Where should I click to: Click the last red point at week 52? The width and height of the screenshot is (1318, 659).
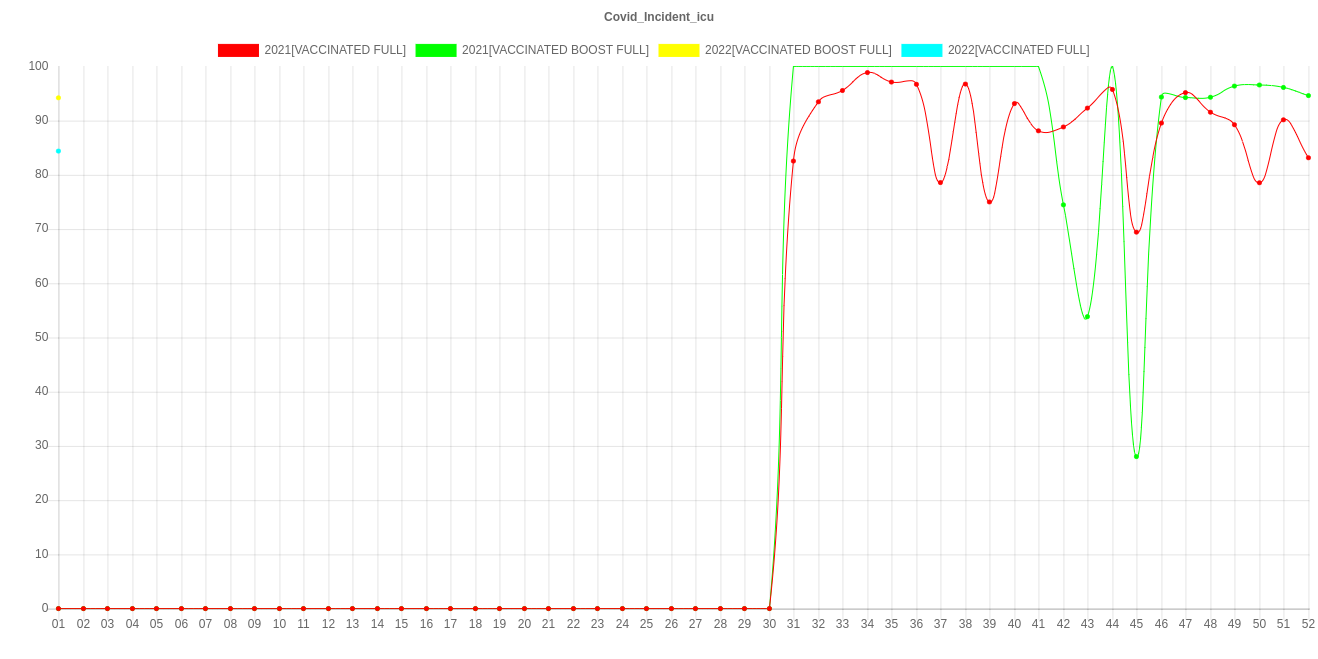pyautogui.click(x=1308, y=158)
